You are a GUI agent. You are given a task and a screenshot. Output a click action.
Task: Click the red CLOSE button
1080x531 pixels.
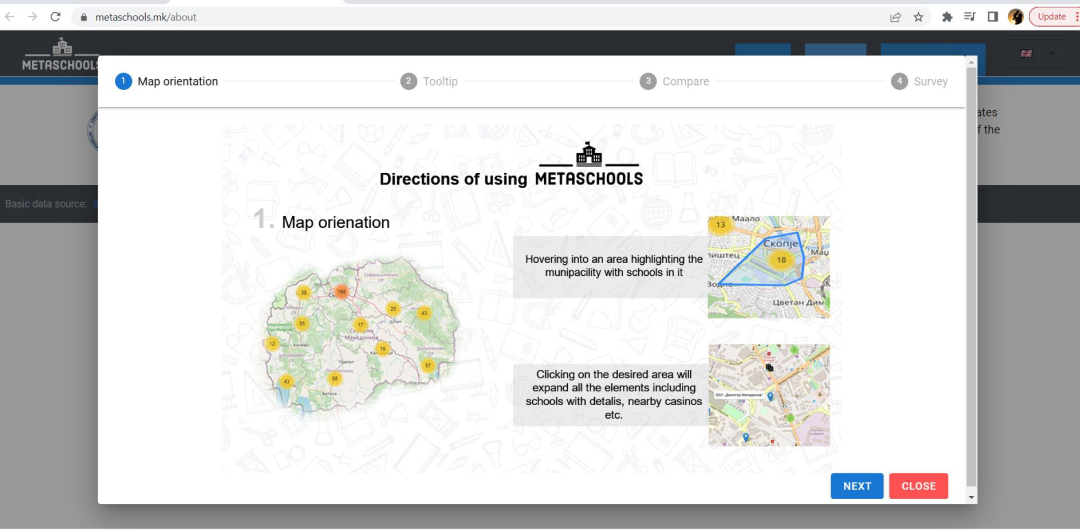(918, 486)
